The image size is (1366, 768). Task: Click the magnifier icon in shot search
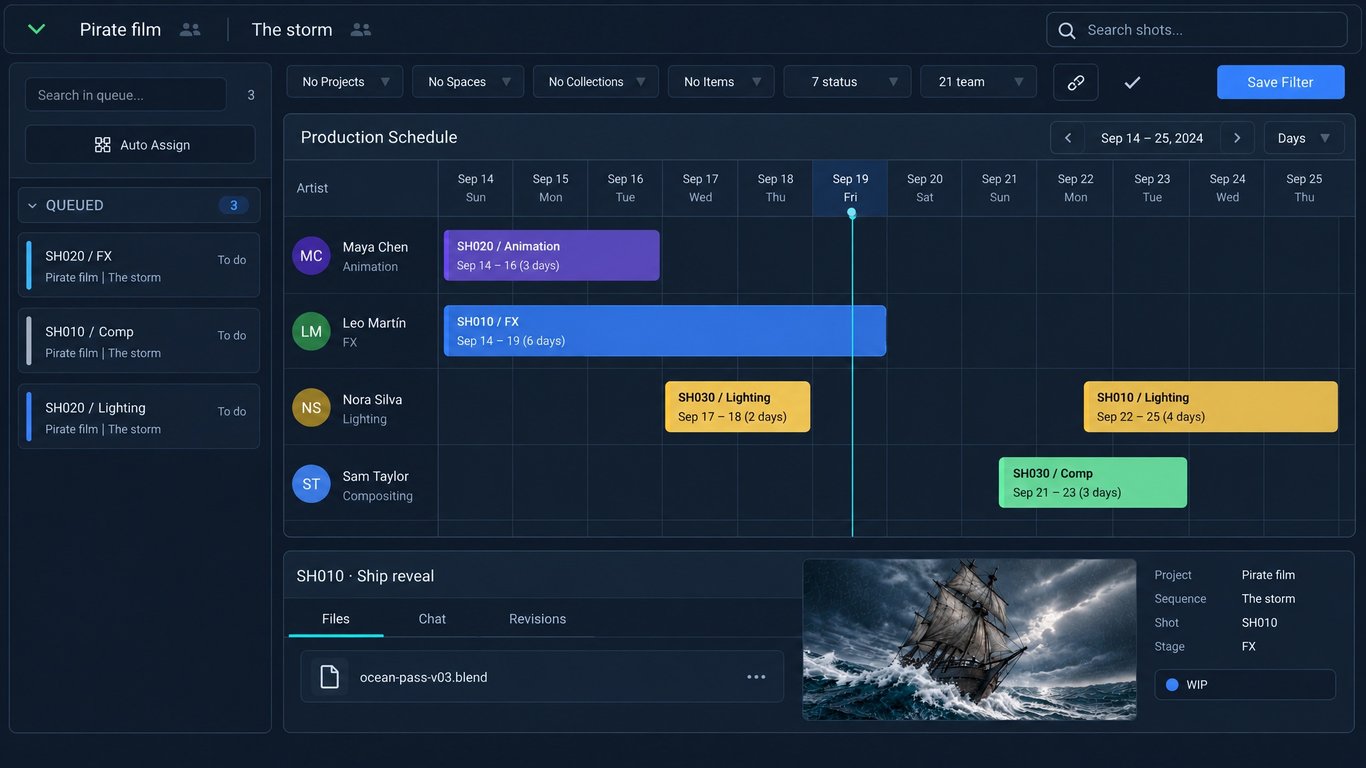(1067, 30)
